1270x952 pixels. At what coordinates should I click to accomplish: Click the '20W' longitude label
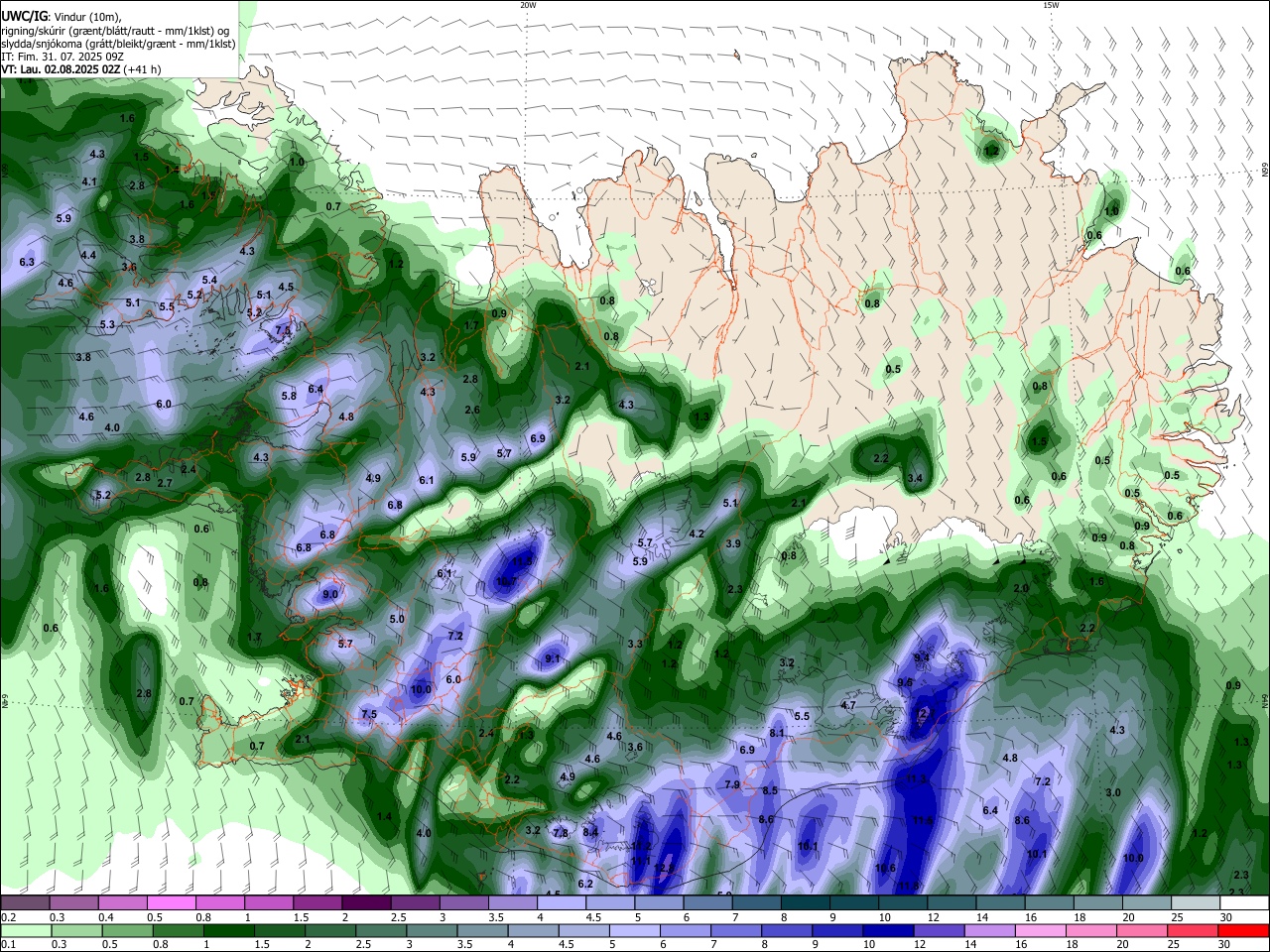(x=528, y=5)
